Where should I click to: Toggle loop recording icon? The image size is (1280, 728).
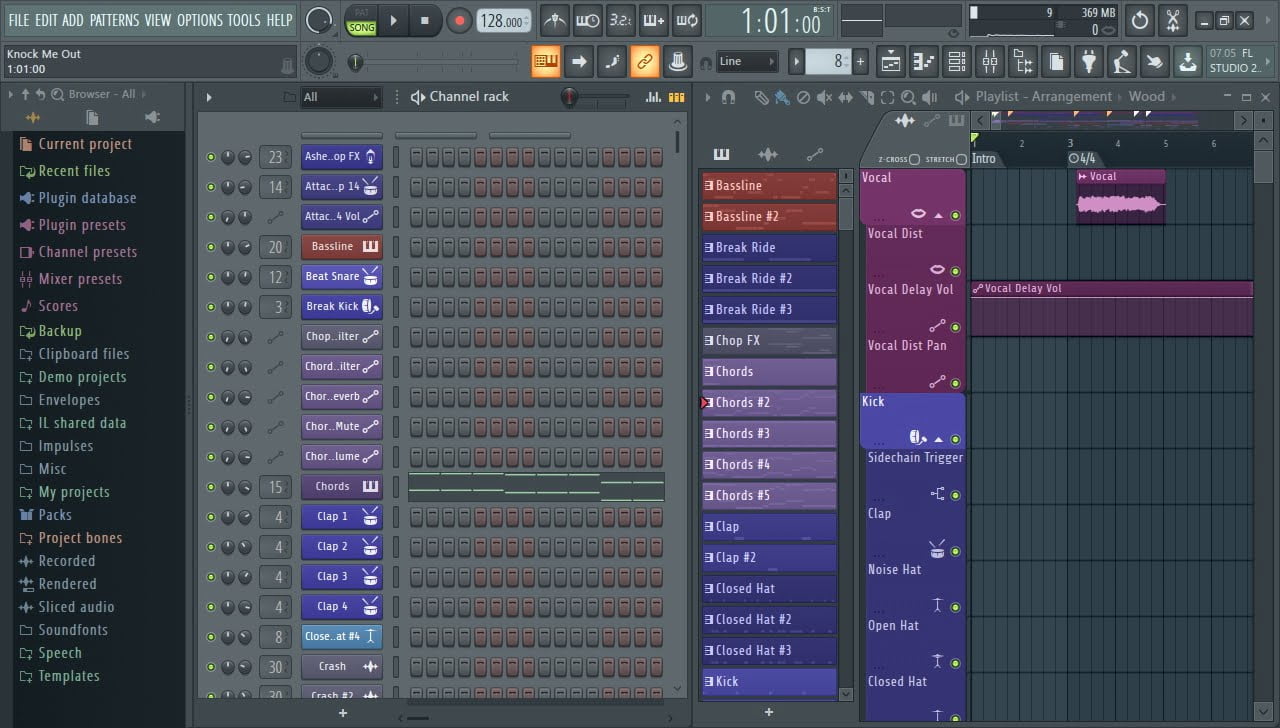coord(686,20)
